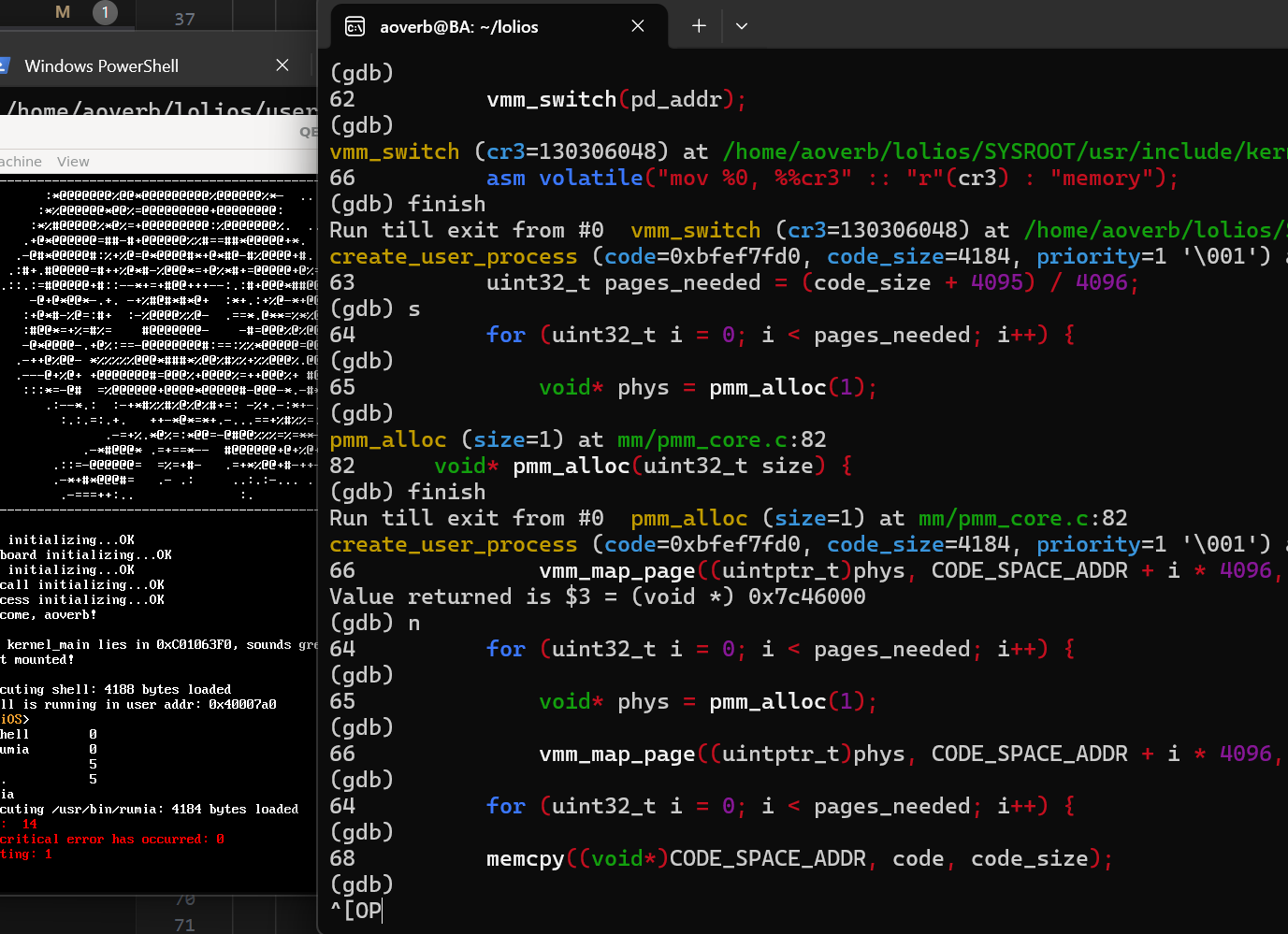
Task: Click the red critical error message in QEMU
Action: [112, 839]
